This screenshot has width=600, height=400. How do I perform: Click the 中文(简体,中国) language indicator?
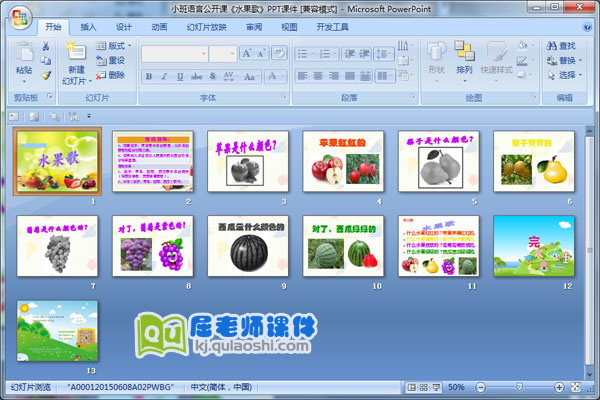click(221, 387)
